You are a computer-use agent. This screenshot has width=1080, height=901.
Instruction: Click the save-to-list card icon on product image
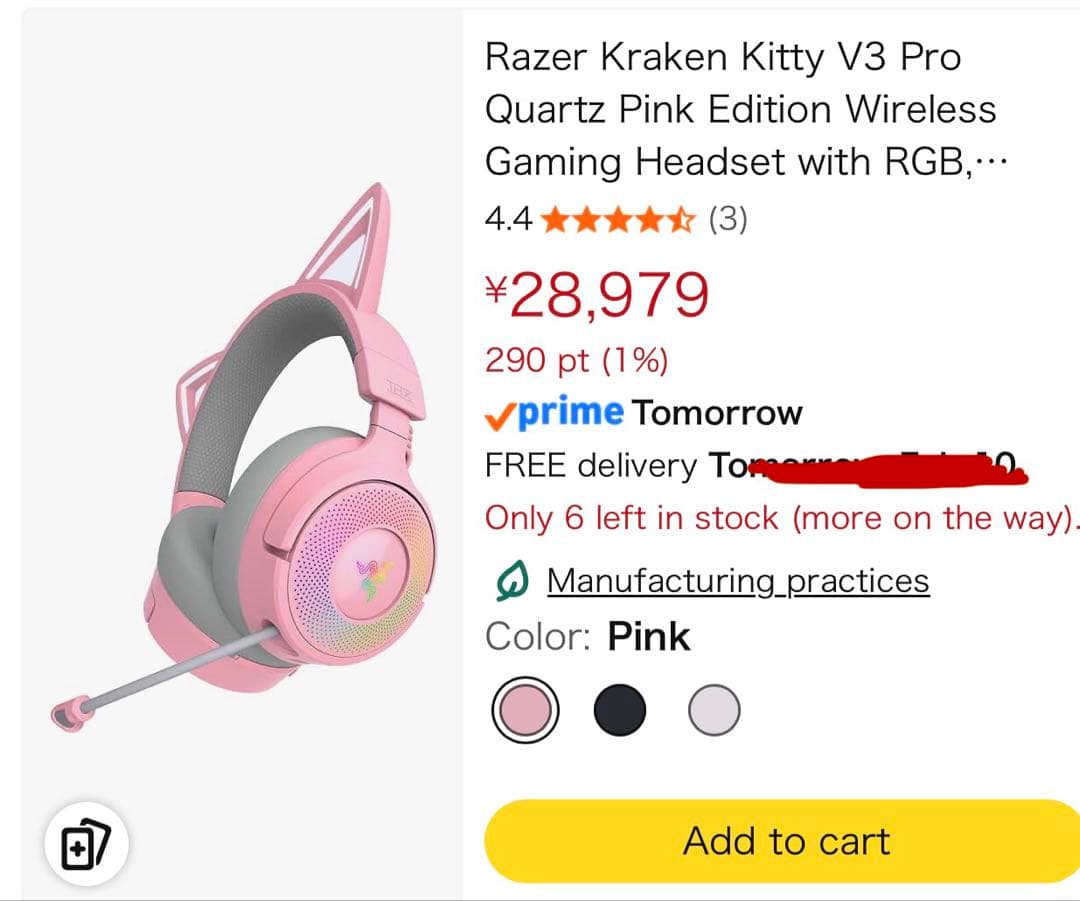point(88,841)
